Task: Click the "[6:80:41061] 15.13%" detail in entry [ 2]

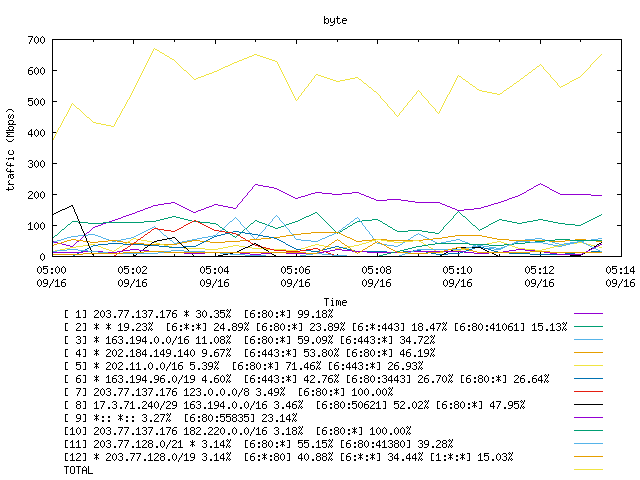Action: point(510,327)
